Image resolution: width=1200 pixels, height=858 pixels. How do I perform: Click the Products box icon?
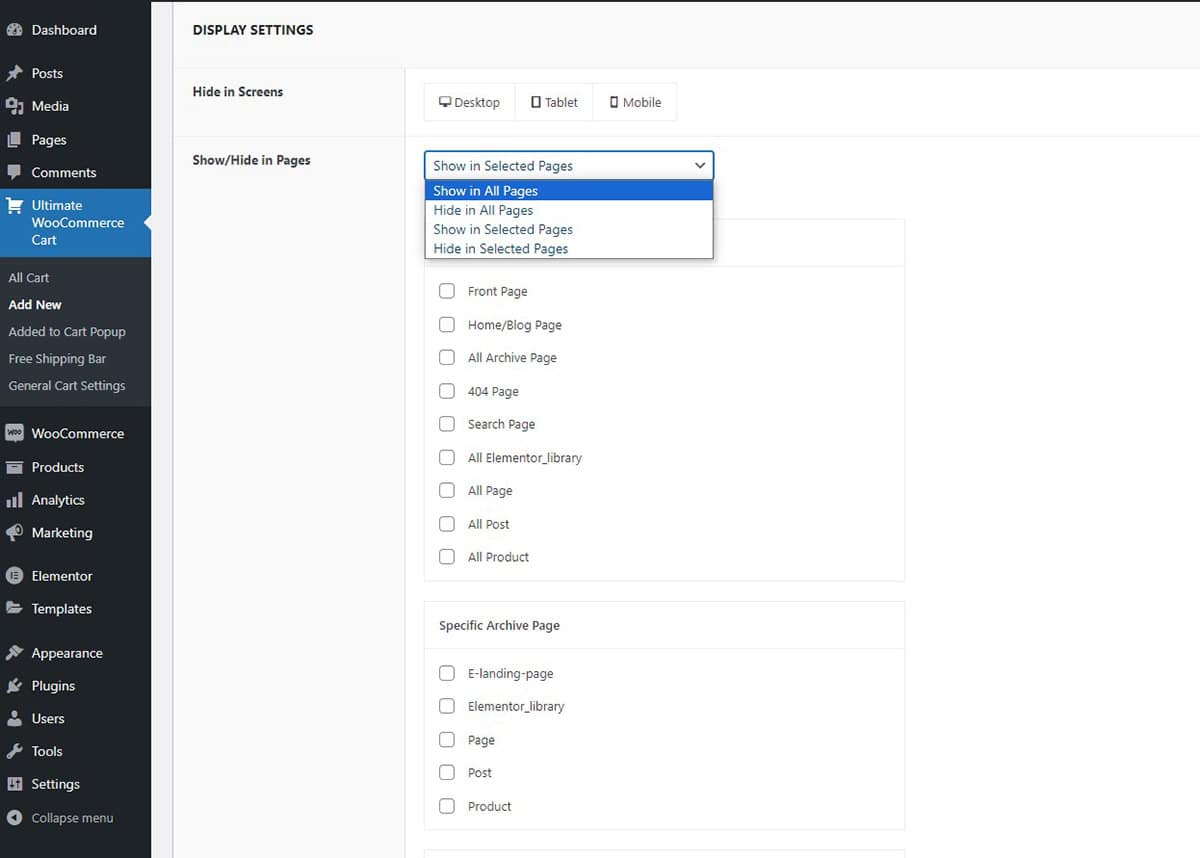tap(14, 467)
